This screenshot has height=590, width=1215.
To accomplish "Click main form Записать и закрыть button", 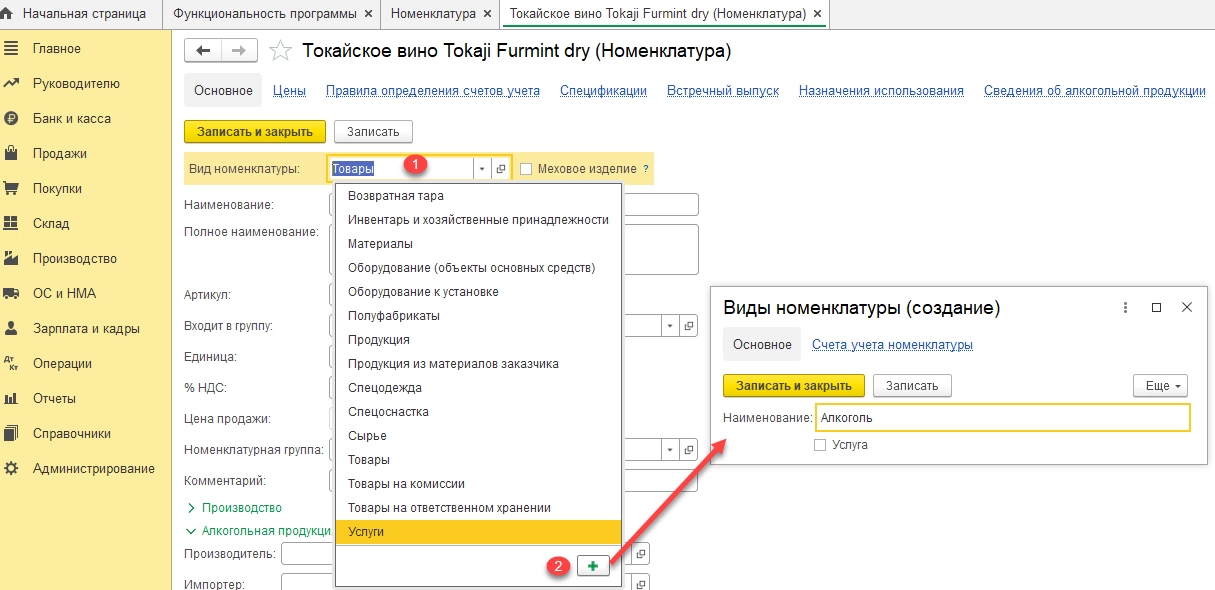I will coord(255,131).
